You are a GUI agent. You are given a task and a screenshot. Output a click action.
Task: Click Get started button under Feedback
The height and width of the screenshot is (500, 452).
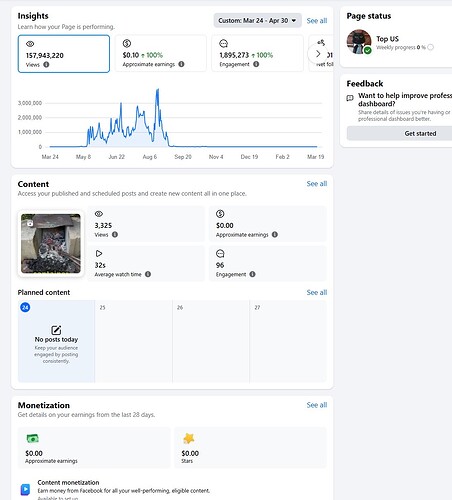(x=399, y=133)
